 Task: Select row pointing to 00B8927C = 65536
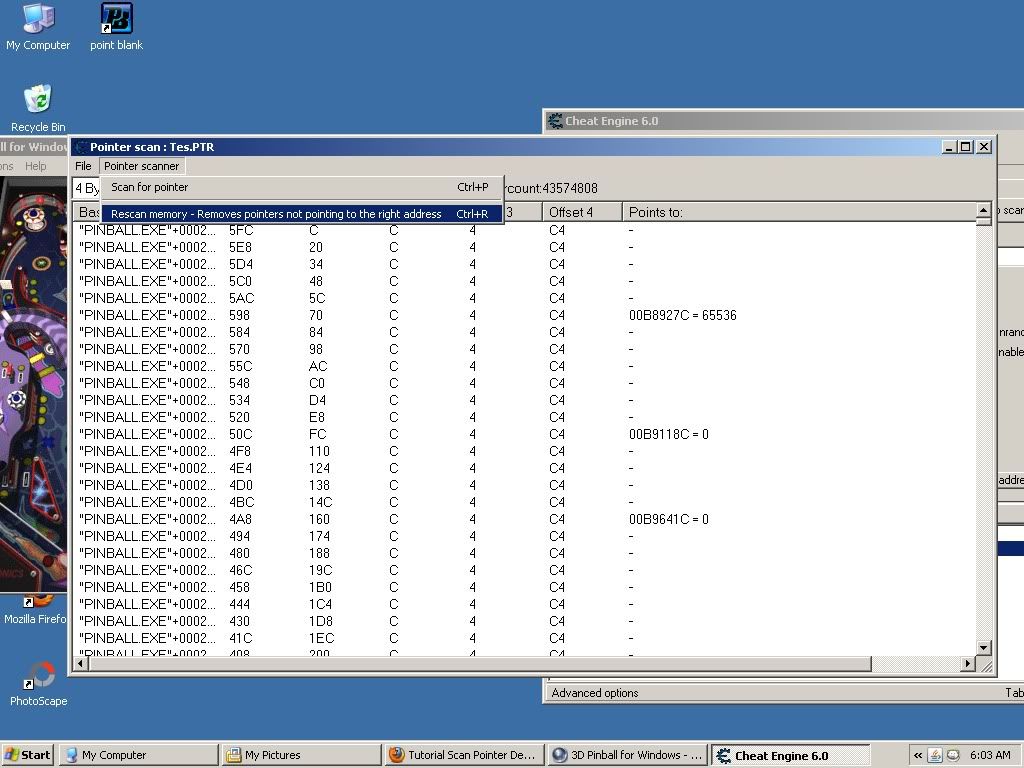click(x=526, y=315)
